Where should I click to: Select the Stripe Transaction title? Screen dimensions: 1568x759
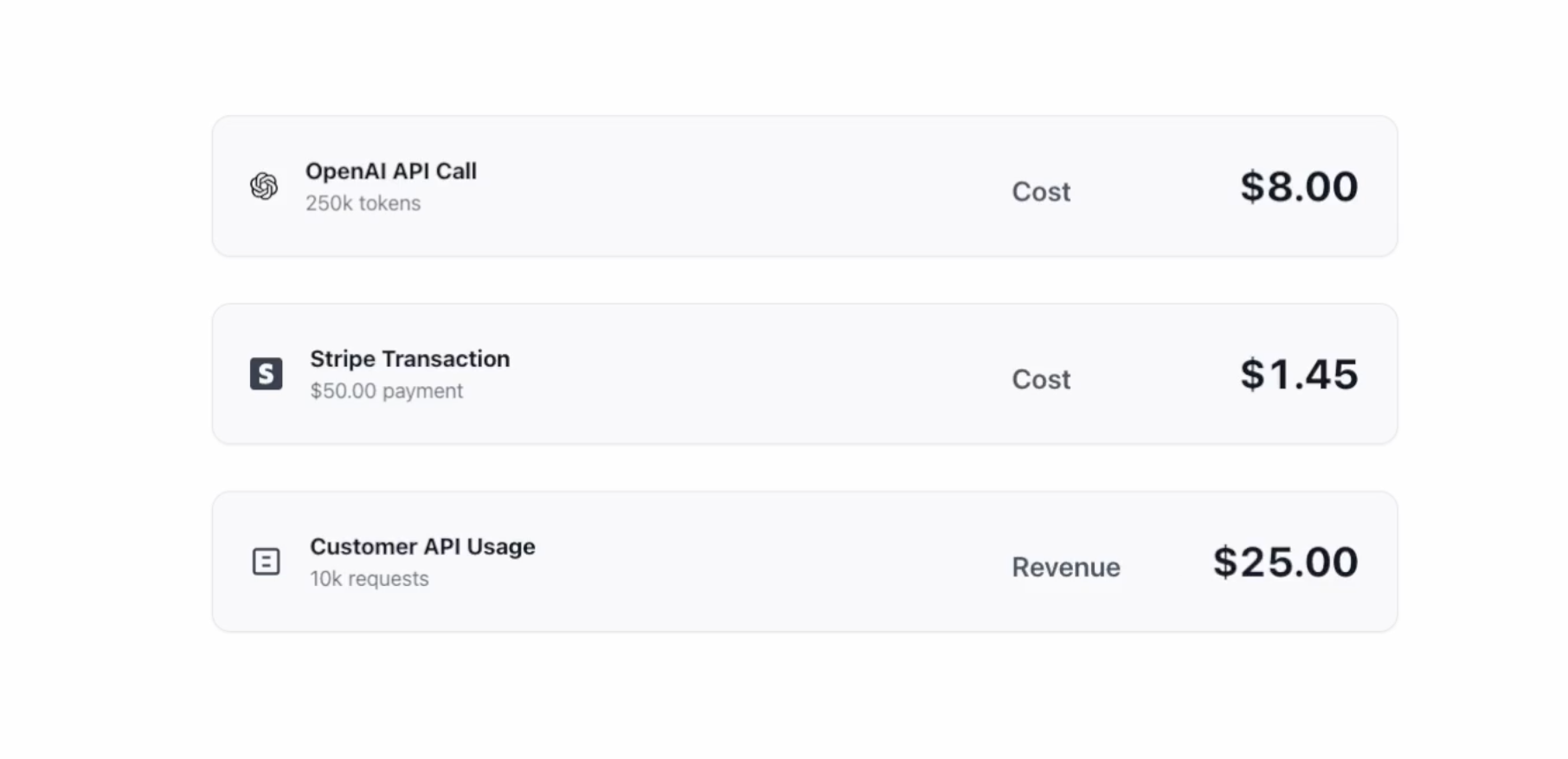409,359
